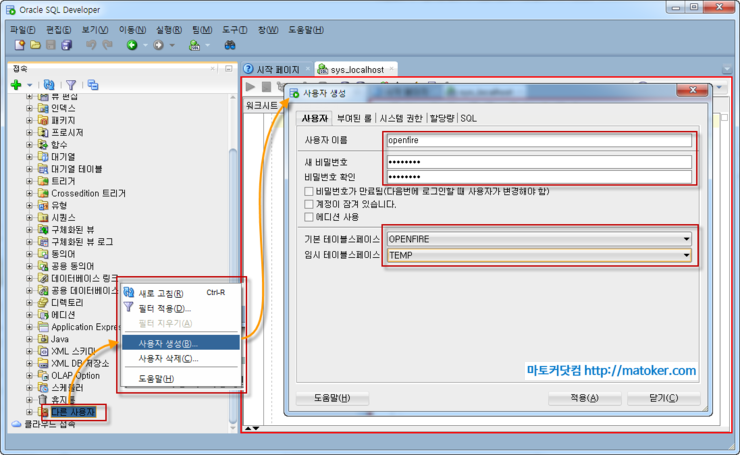Click the 패키지 folder icon
This screenshot has width=740, height=455.
[43, 120]
